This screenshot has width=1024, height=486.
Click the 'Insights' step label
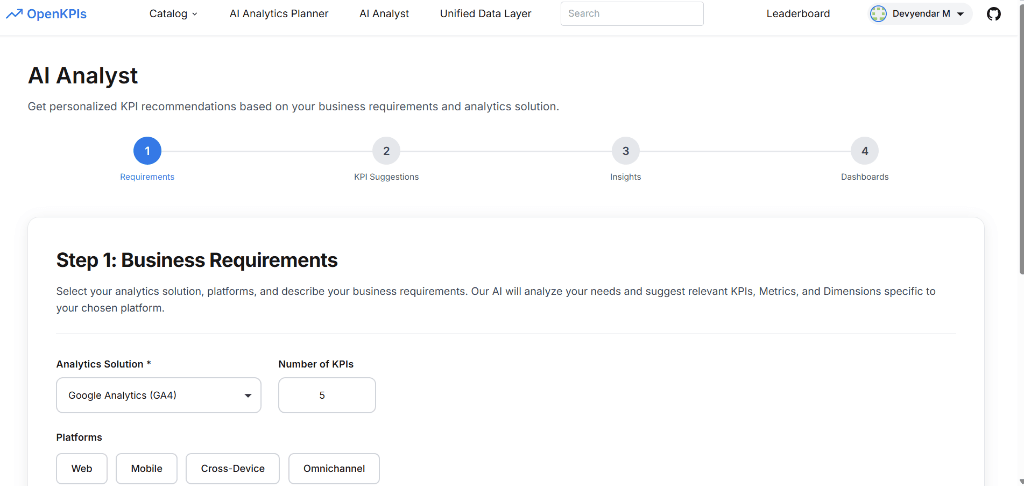tap(626, 177)
